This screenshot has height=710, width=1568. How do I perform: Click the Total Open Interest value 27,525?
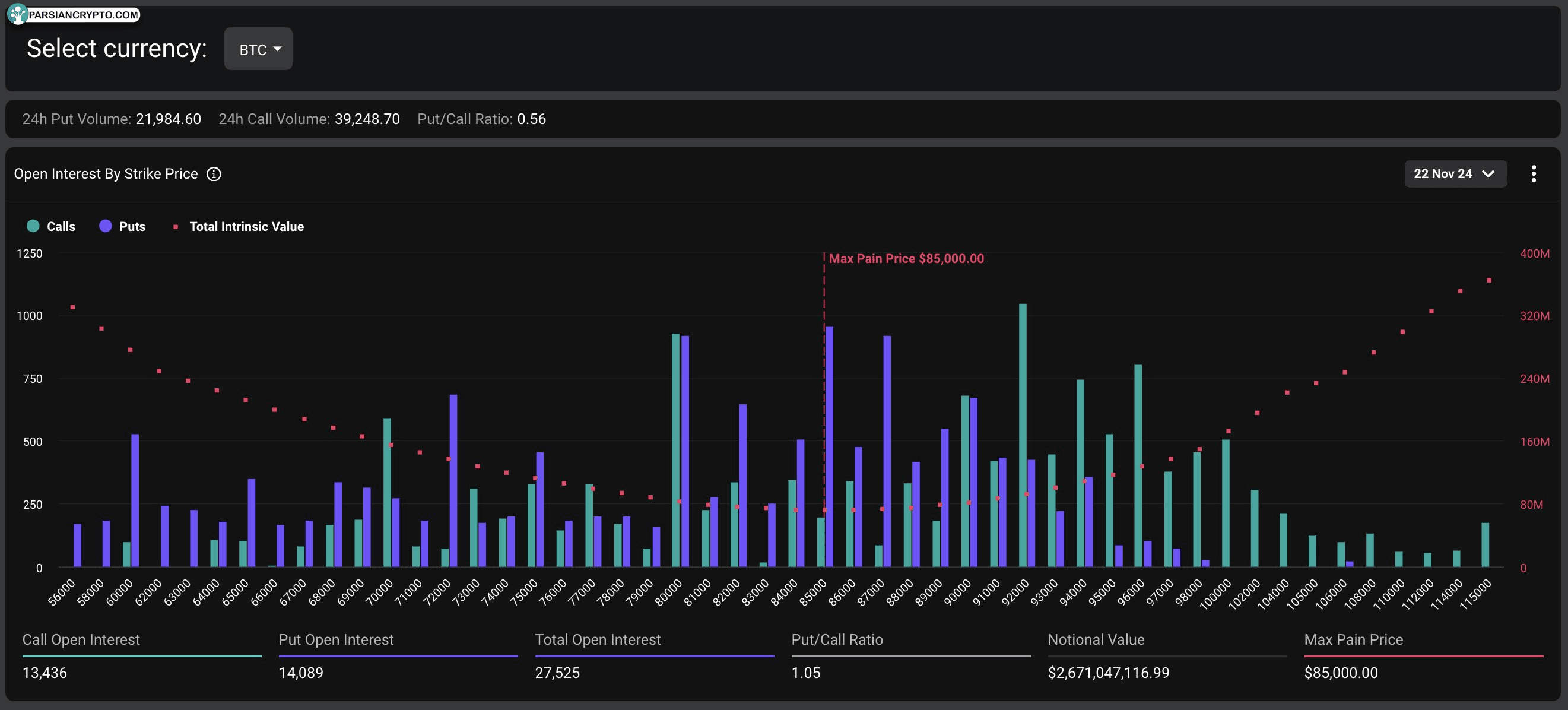pyautogui.click(x=557, y=672)
